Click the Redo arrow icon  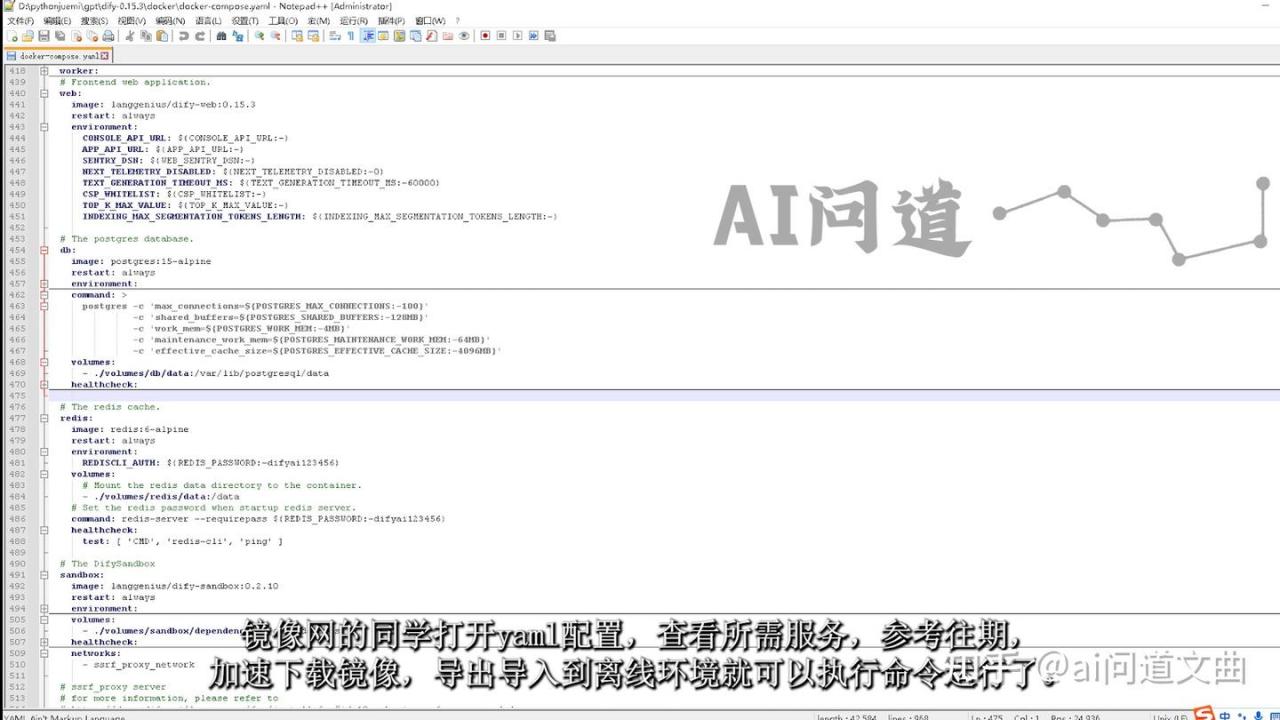pyautogui.click(x=199, y=36)
